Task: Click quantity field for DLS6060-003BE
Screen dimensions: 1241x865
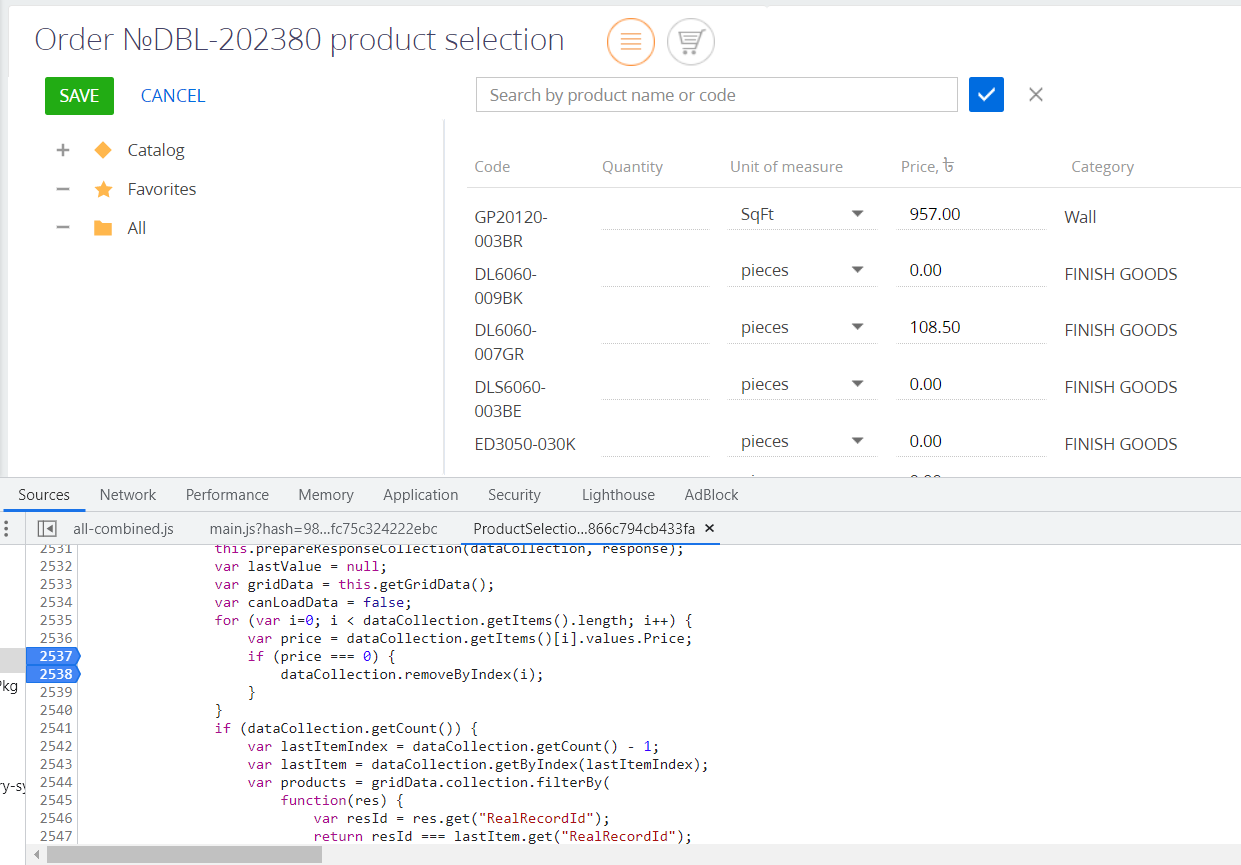Action: tap(655, 385)
